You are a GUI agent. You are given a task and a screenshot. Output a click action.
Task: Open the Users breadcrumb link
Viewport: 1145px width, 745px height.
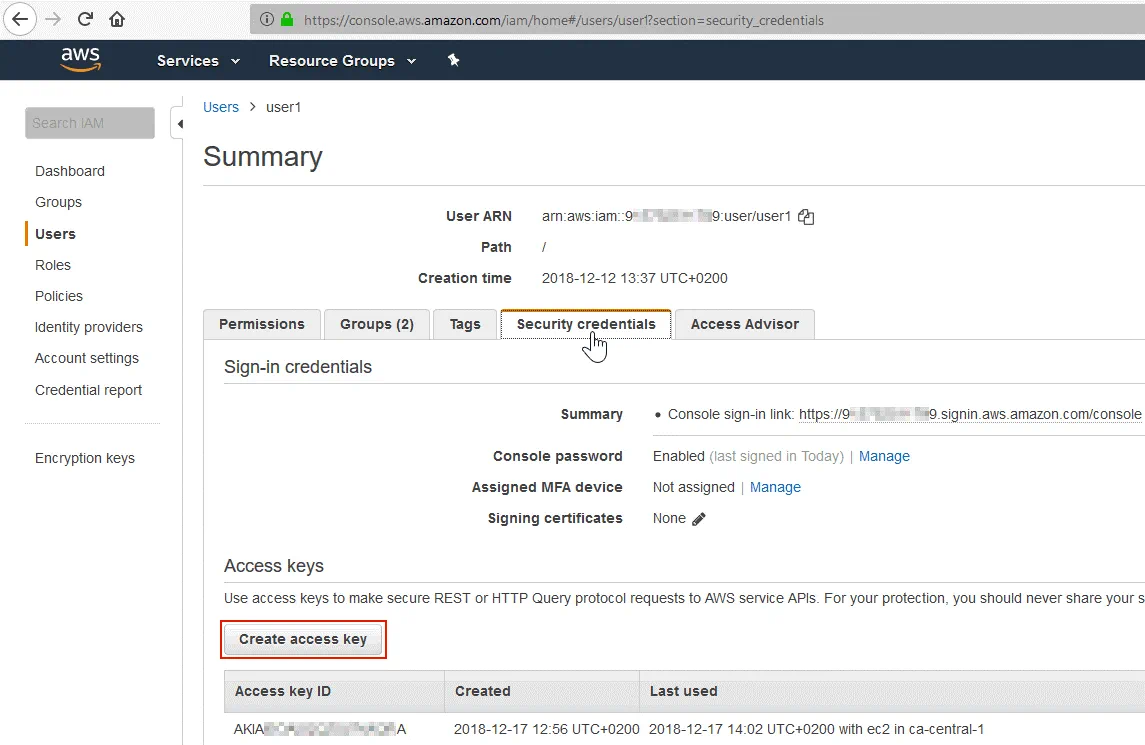[x=221, y=107]
